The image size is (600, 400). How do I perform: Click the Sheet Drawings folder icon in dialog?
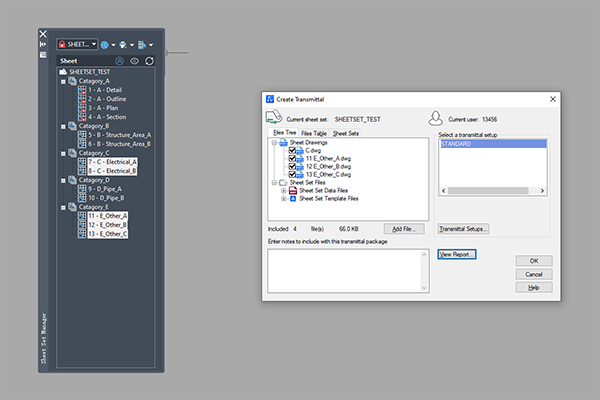(283, 142)
